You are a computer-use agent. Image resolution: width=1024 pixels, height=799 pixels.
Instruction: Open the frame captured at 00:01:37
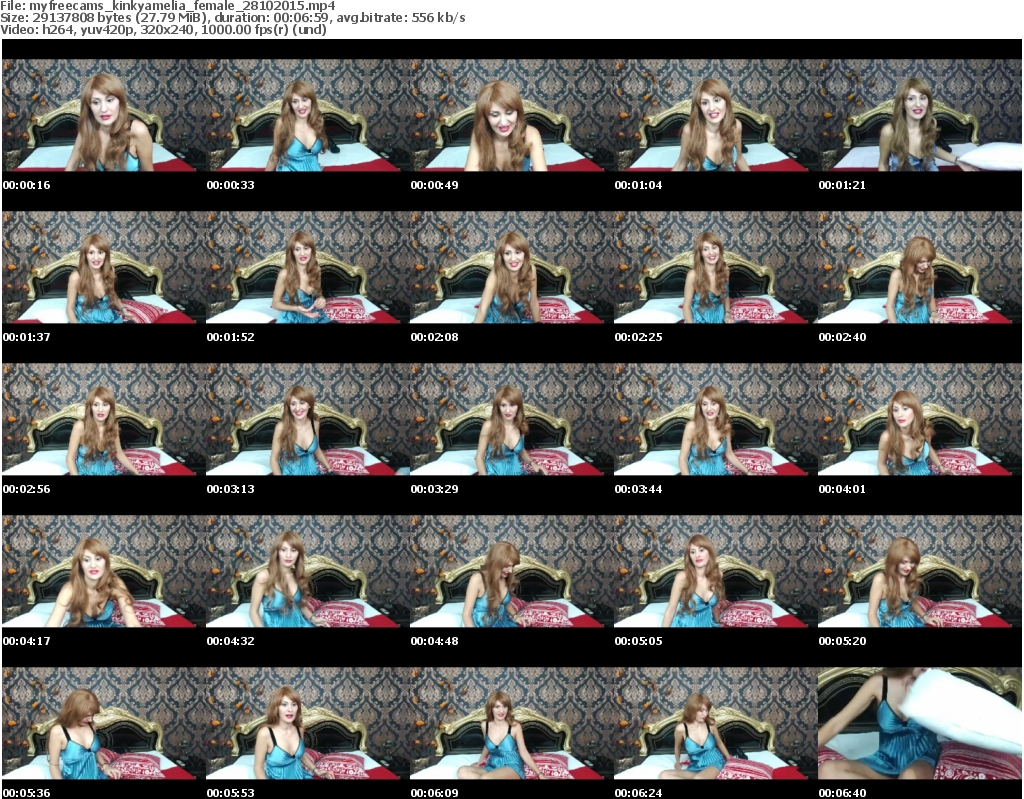click(104, 267)
